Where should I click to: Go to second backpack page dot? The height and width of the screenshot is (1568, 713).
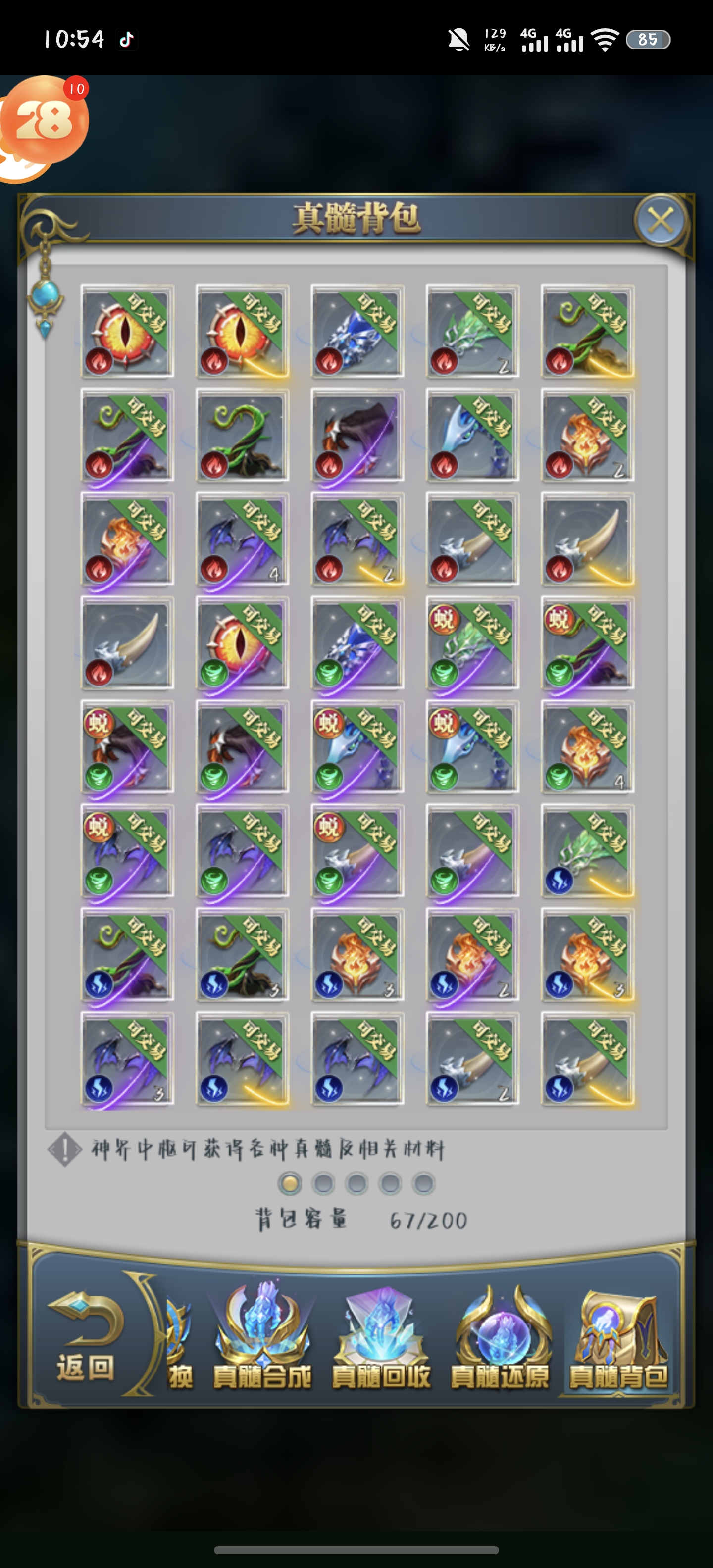pos(323,1184)
